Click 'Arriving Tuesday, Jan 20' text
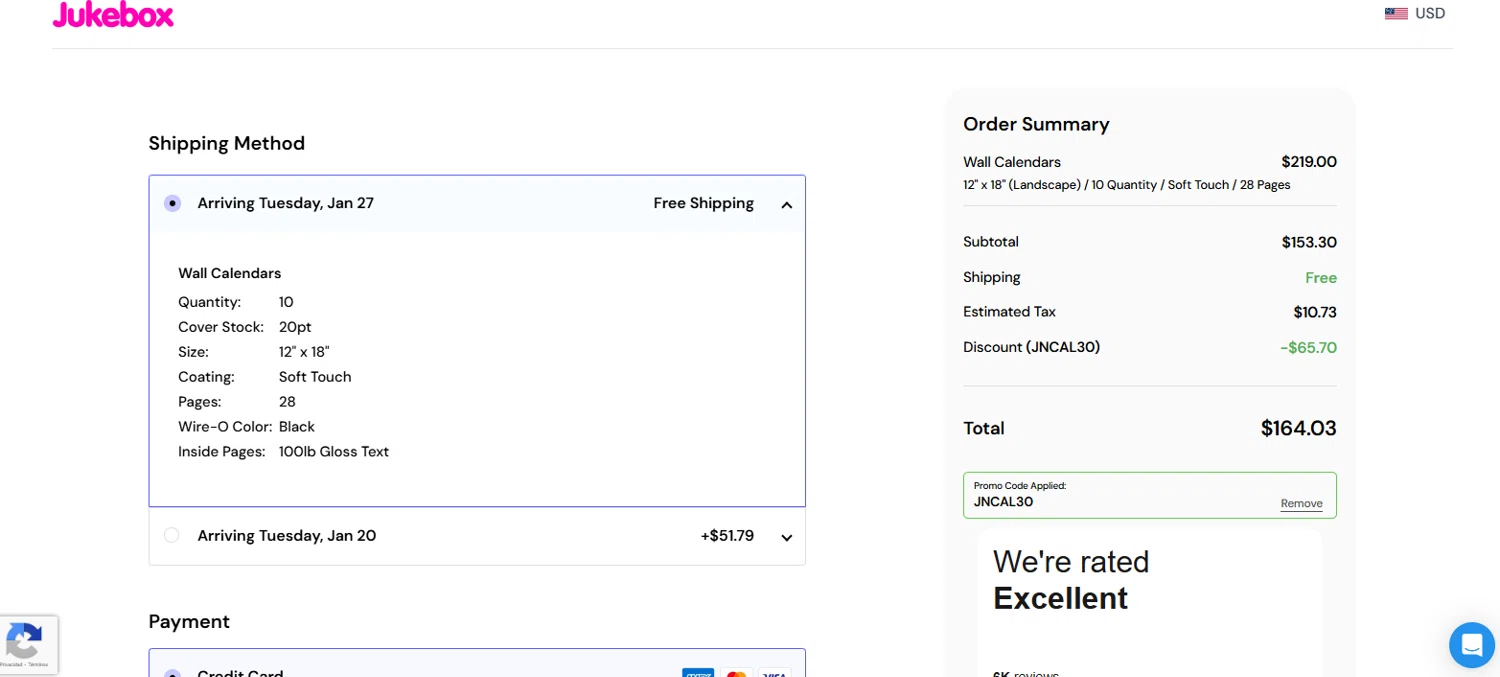Screen dimensions: 1500x677 tap(287, 536)
